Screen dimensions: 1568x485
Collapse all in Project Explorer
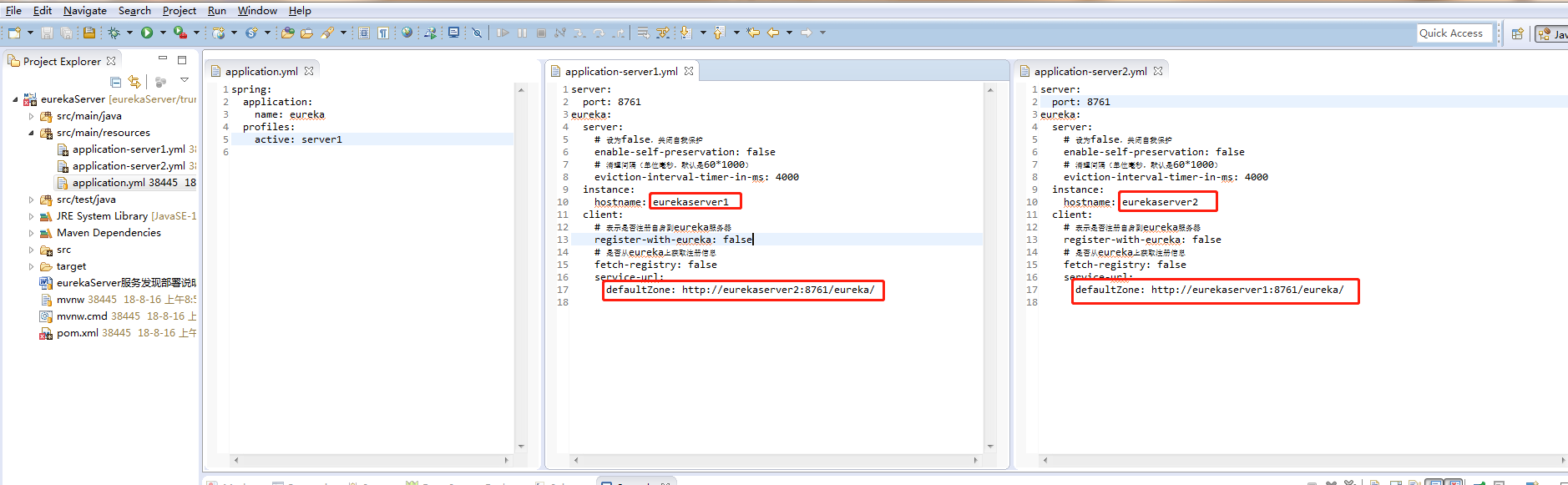click(x=116, y=82)
